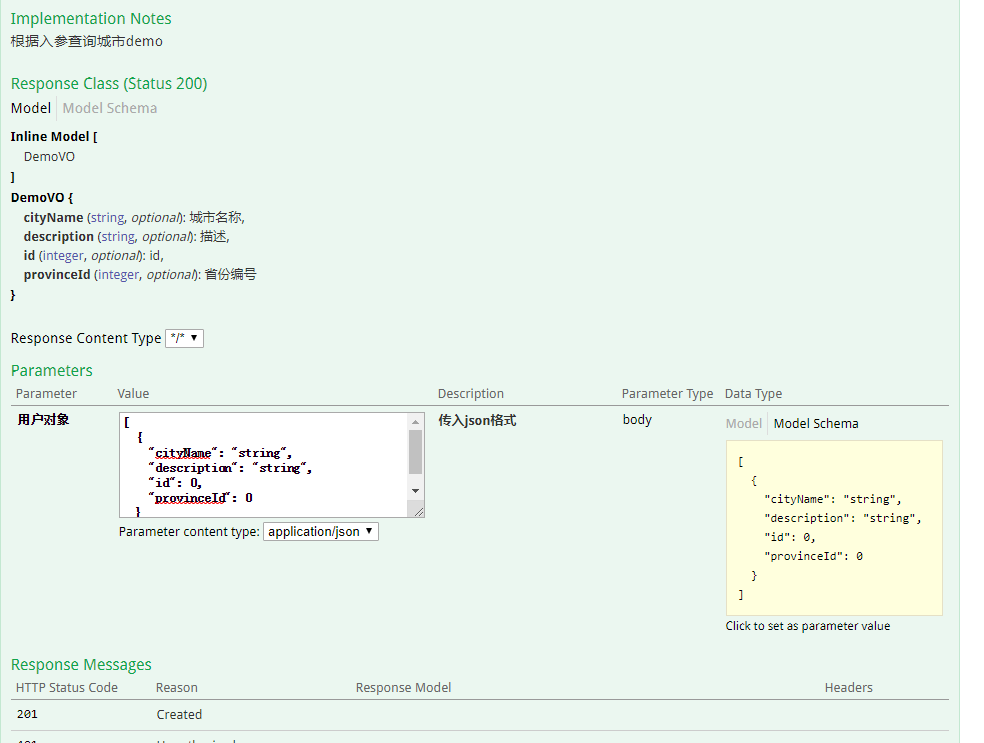Click inside the JSON body value textarea
The width and height of the screenshot is (984, 743).
263,465
